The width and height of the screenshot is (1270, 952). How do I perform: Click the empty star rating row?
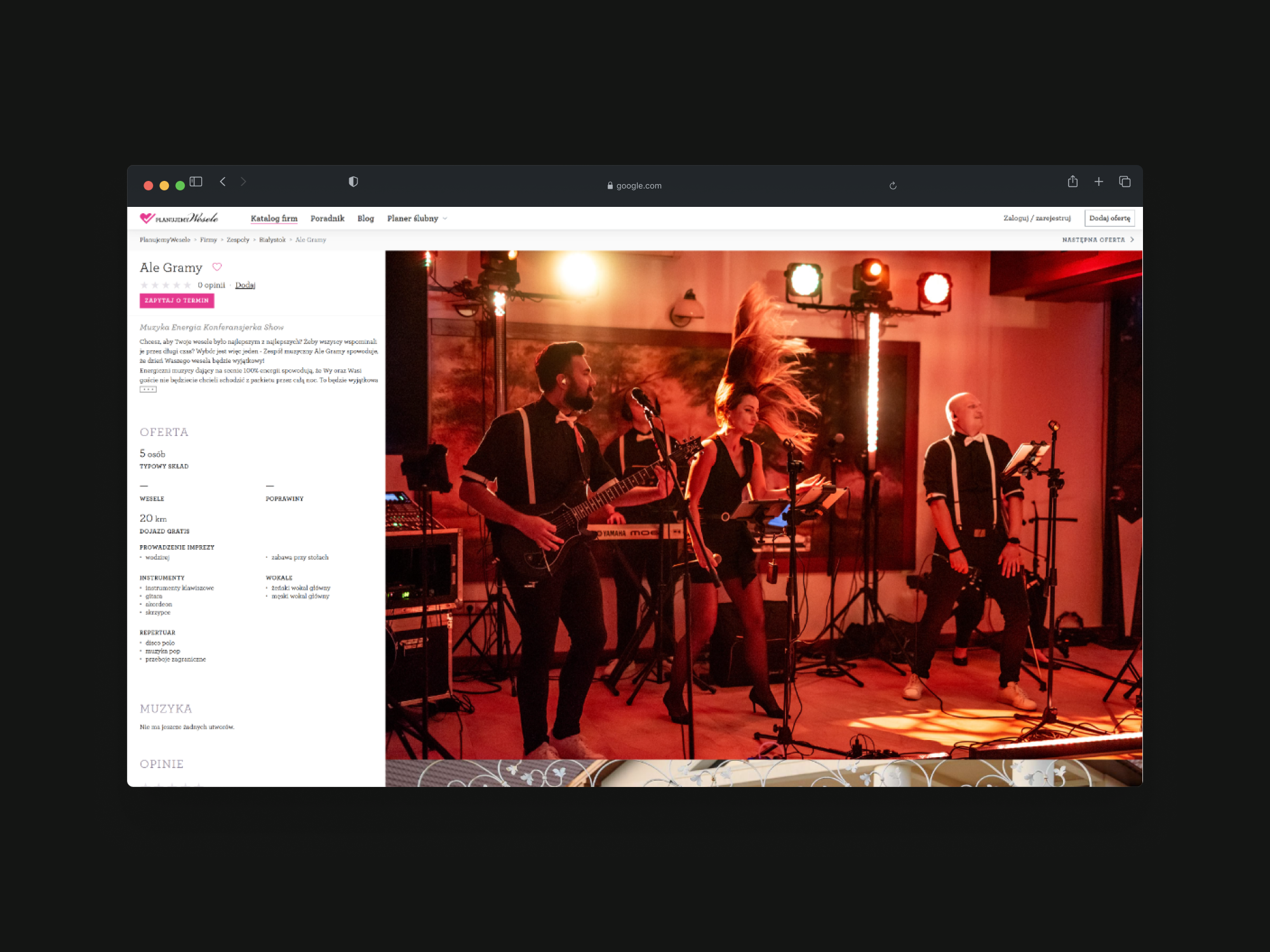pyautogui.click(x=166, y=286)
